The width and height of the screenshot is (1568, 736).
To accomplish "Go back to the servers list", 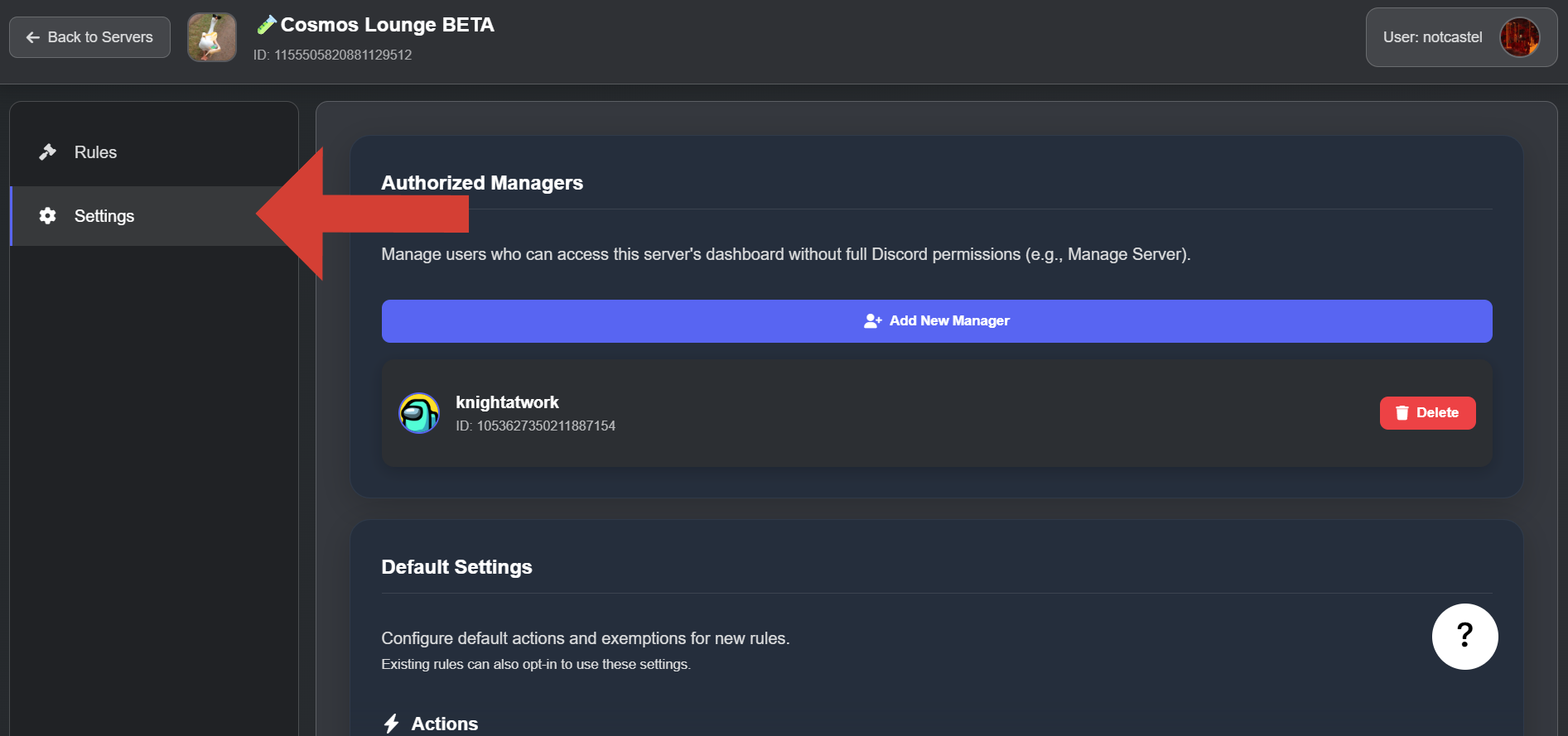I will (89, 37).
